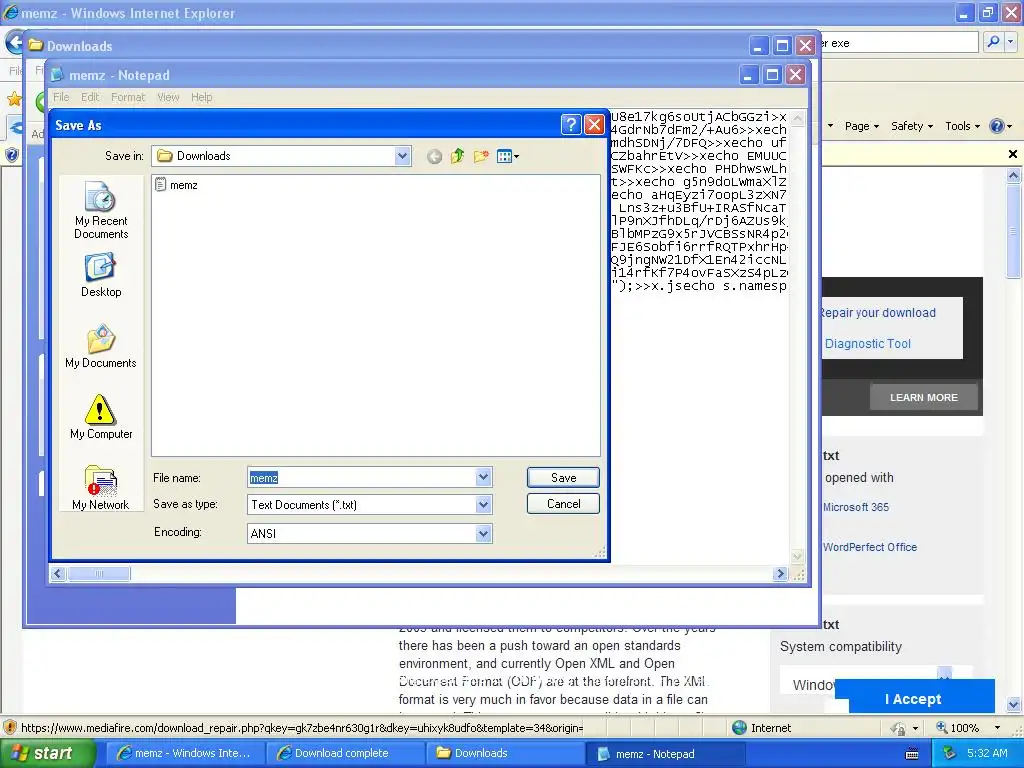The width and height of the screenshot is (1024, 768).
Task: Click the IE Help question mark icon
Action: click(996, 126)
